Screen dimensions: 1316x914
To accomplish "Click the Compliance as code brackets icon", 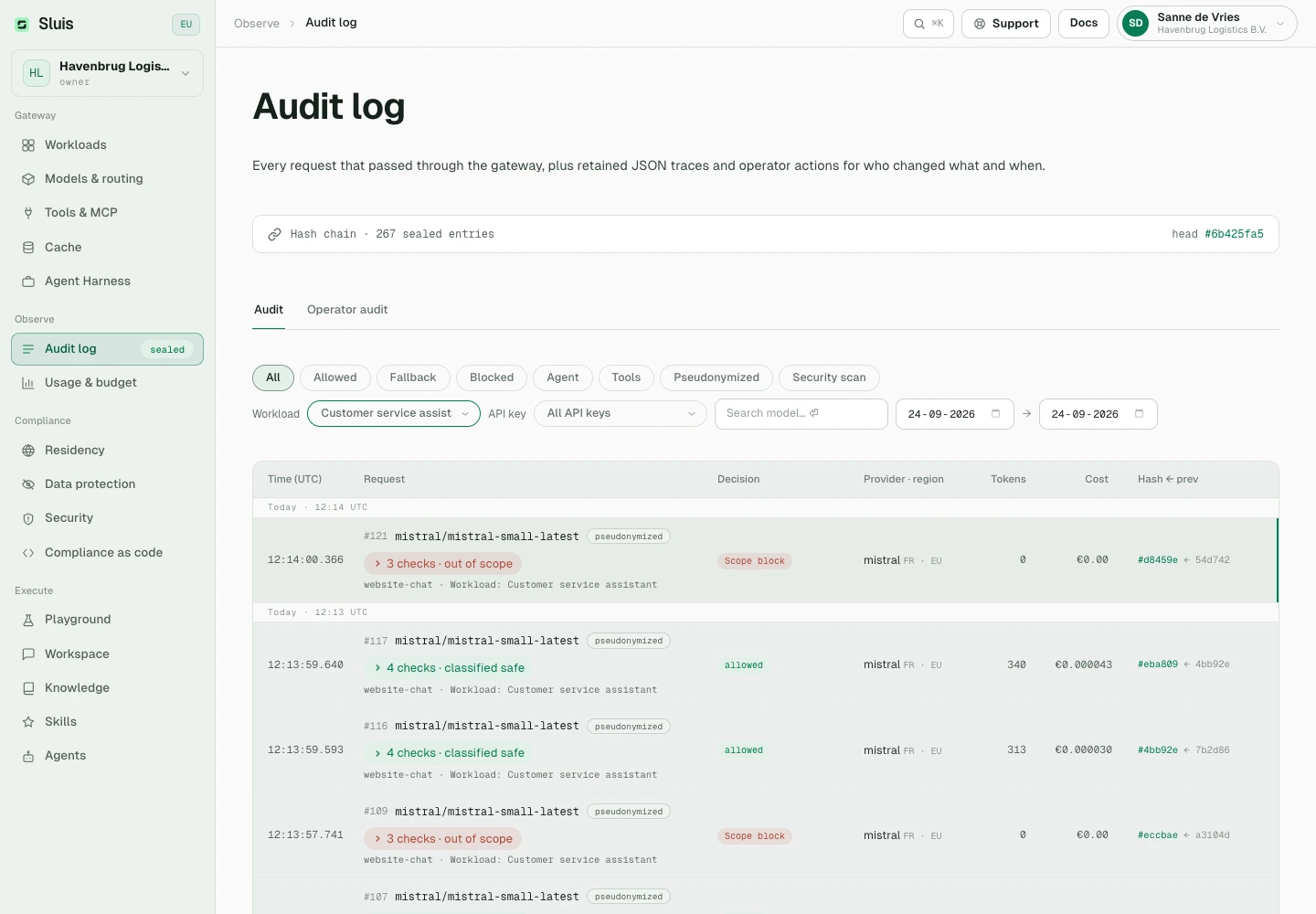I will tap(28, 553).
